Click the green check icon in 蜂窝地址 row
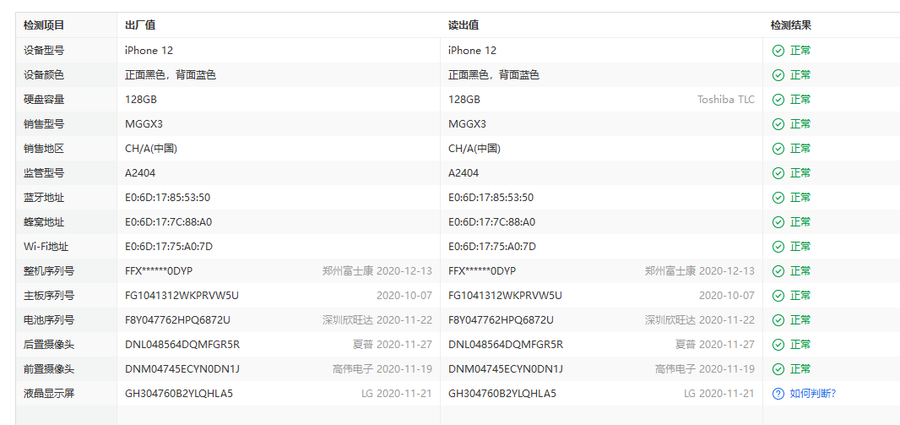The width and height of the screenshot is (900, 425). pos(778,222)
